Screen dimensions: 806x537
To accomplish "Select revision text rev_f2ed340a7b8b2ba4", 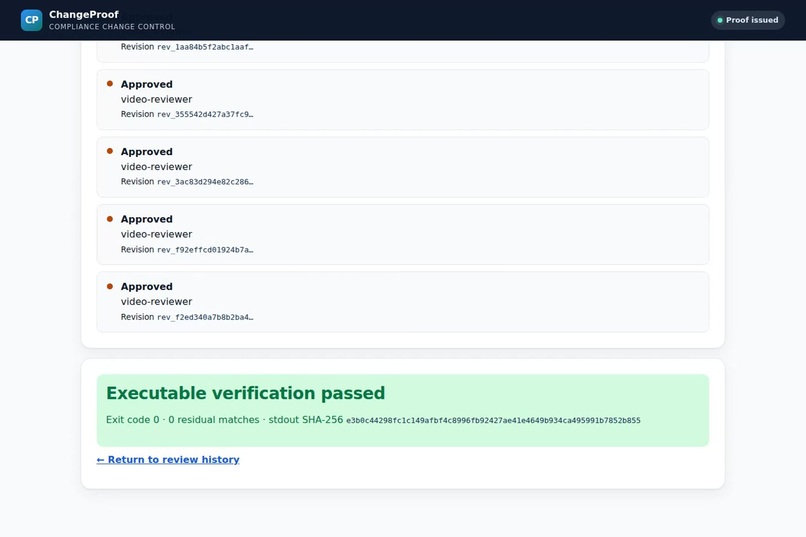I will coord(205,317).
